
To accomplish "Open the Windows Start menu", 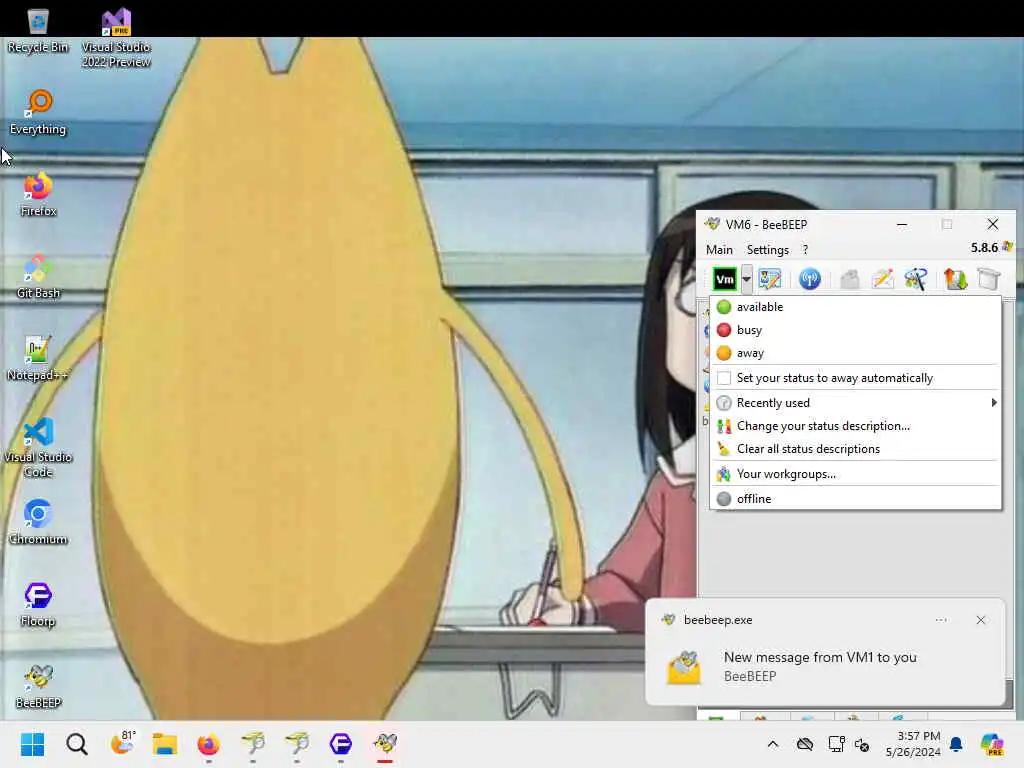I will pyautogui.click(x=32, y=744).
